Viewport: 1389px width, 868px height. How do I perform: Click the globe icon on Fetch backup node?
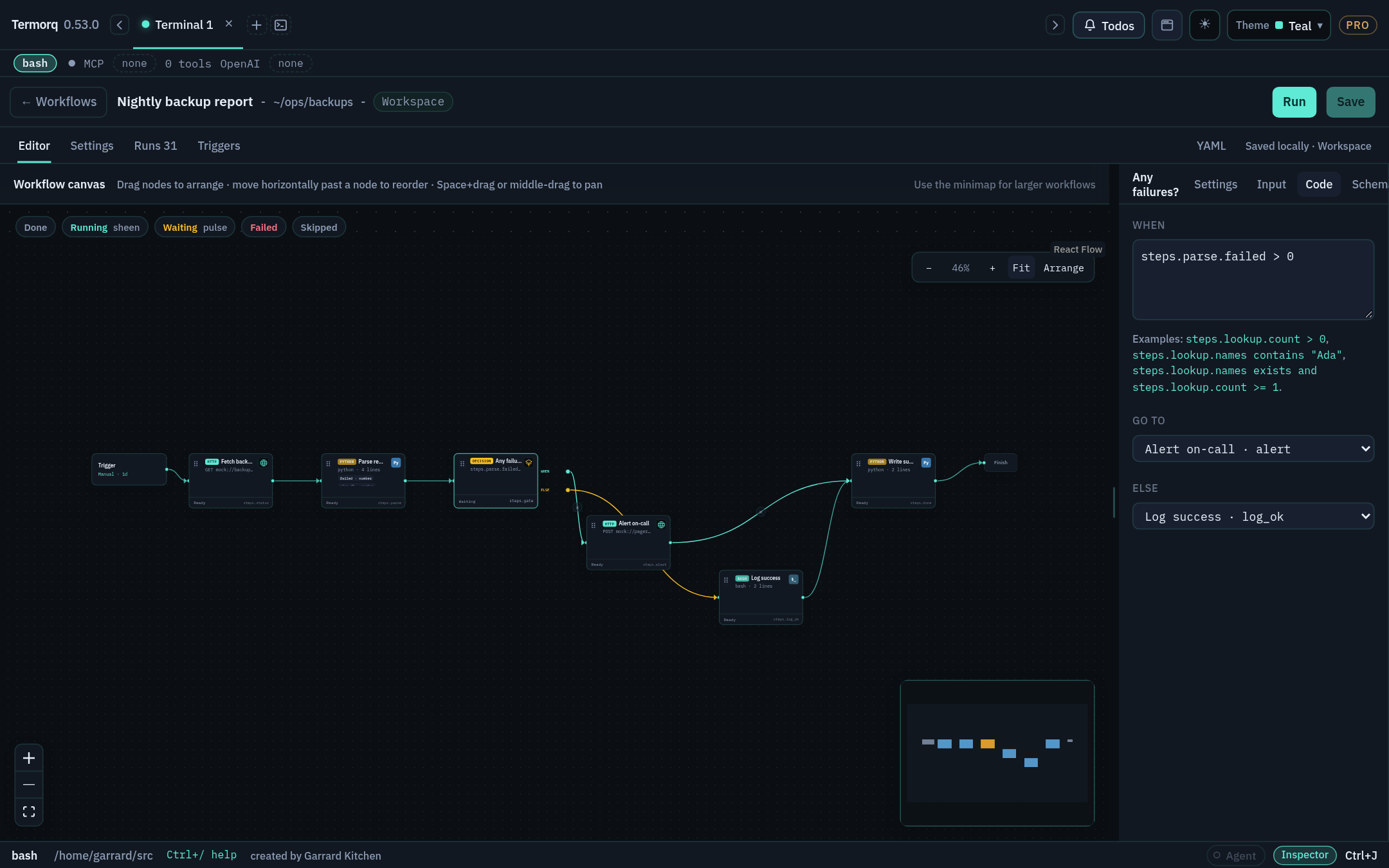(264, 463)
